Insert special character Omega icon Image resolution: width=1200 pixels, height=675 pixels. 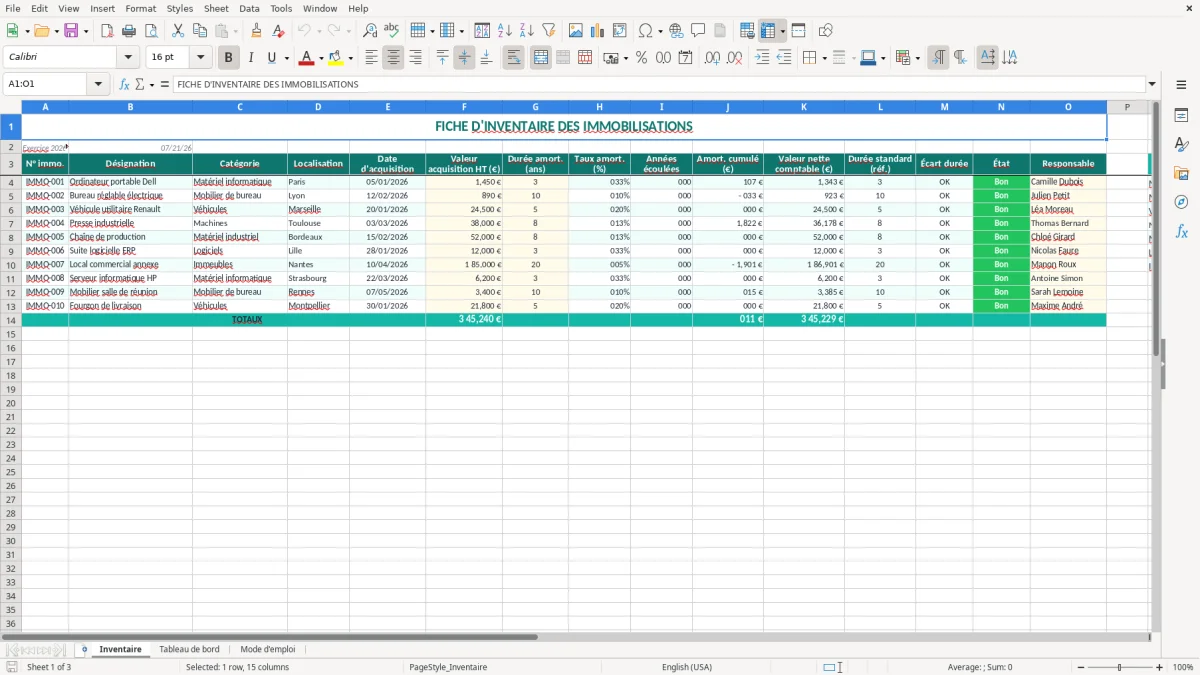click(x=645, y=31)
